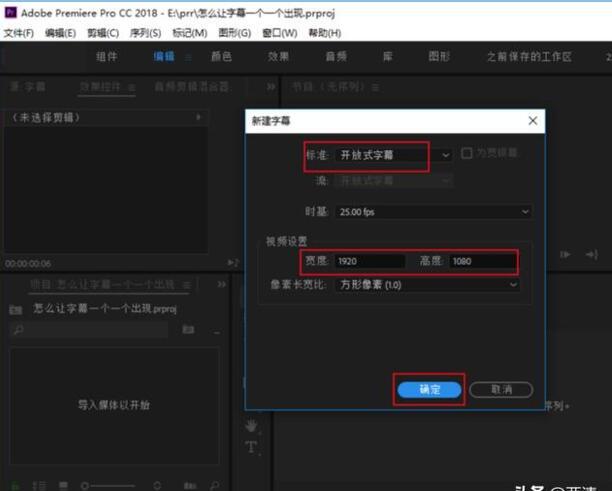Select the Hand tool

tap(251, 425)
